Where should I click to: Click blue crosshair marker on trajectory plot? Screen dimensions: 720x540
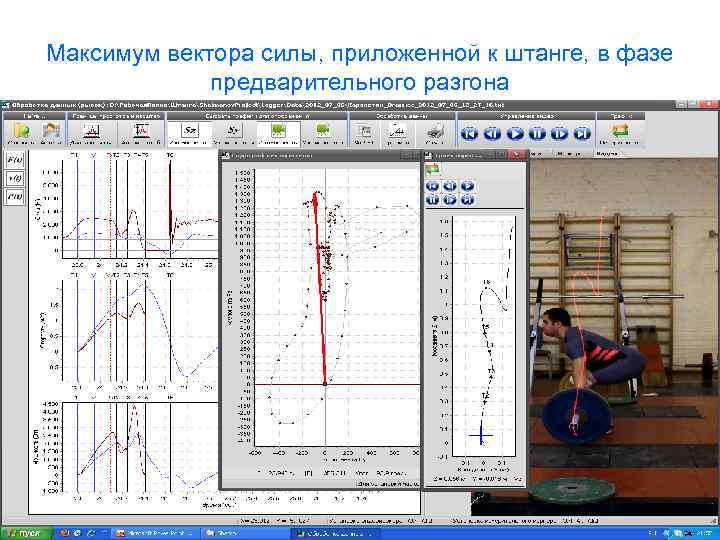[x=480, y=435]
